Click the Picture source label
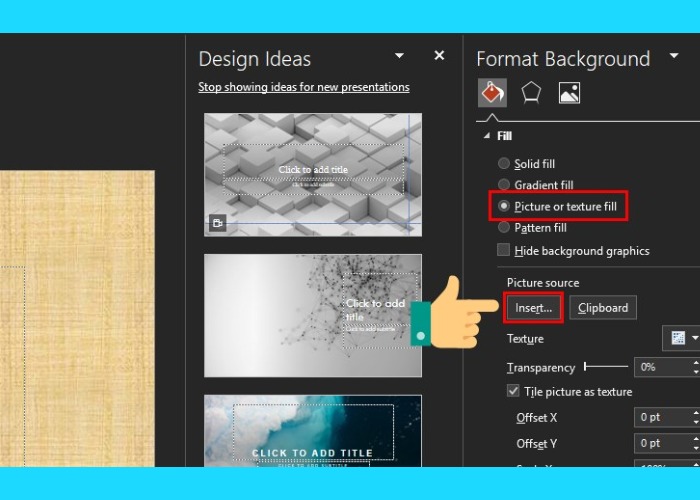The height and width of the screenshot is (500, 700). 543,283
